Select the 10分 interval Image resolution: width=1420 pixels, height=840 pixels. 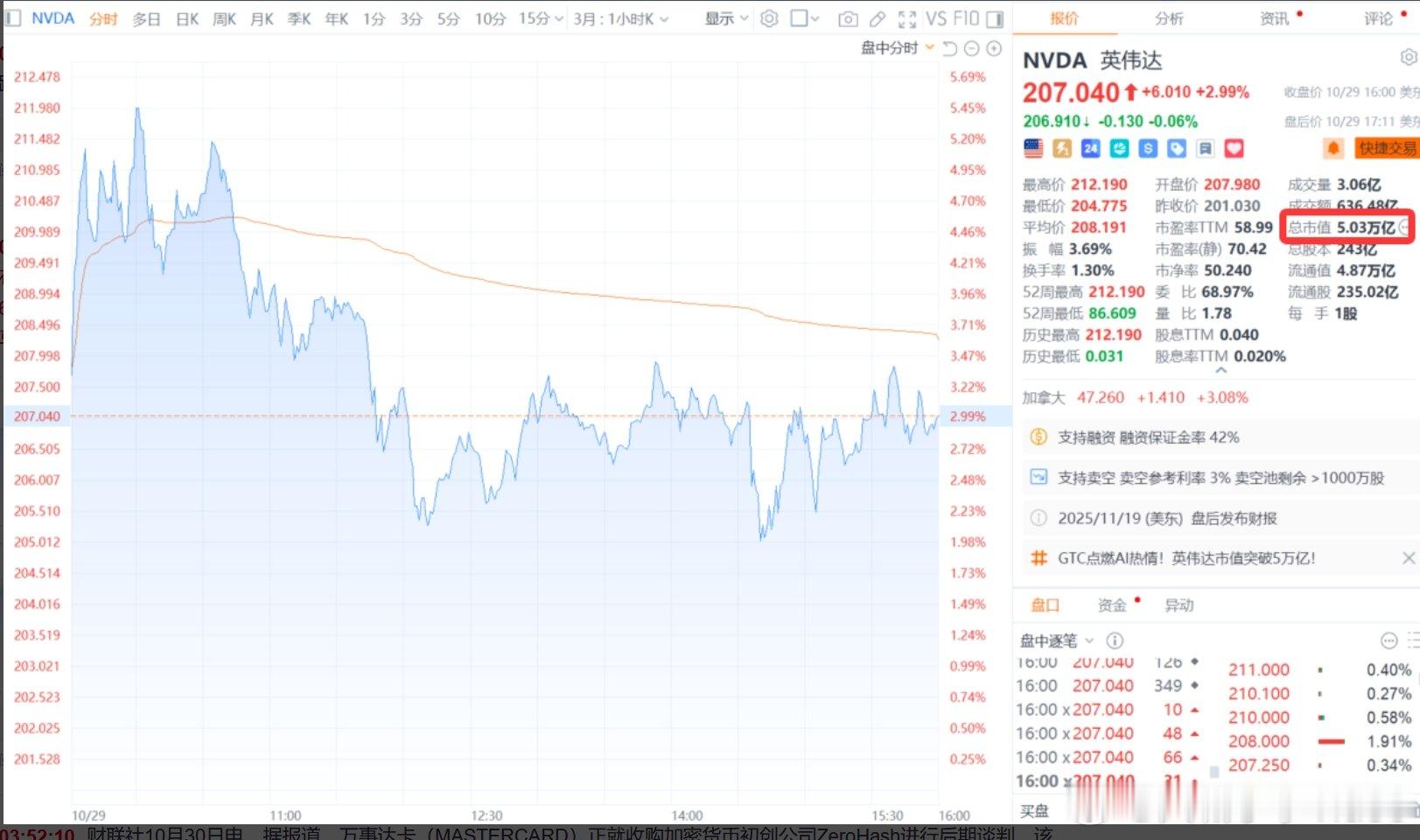(490, 18)
